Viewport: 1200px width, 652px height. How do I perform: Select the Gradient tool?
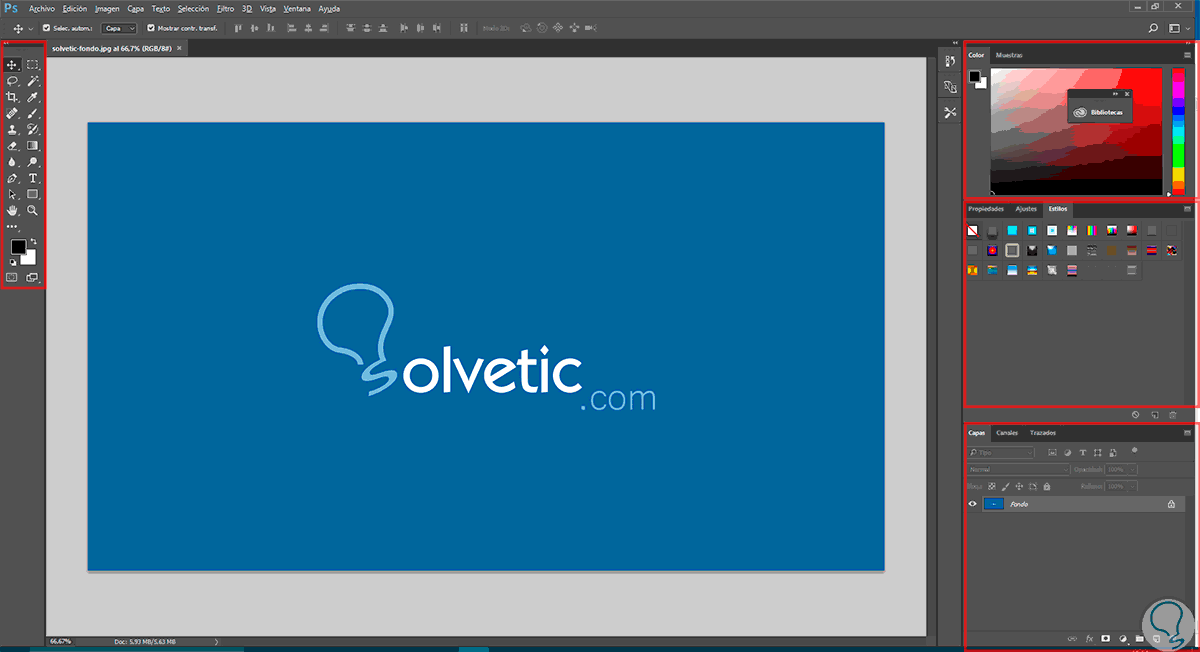[33, 145]
